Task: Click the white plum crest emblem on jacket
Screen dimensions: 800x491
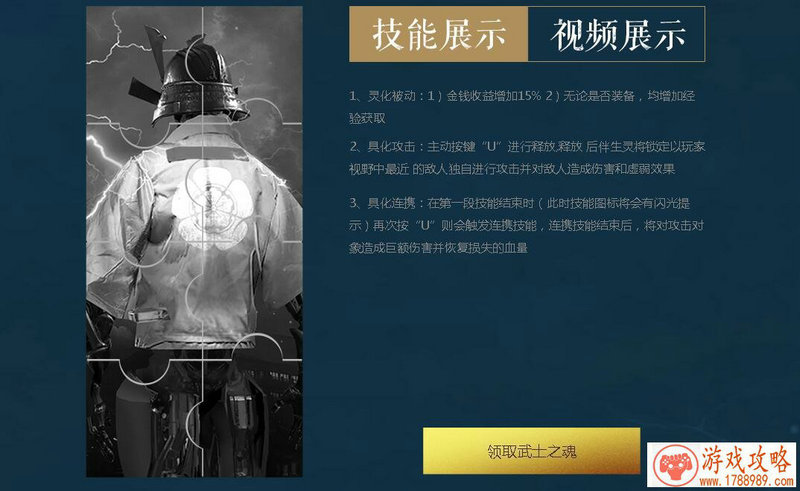Action: 209,204
